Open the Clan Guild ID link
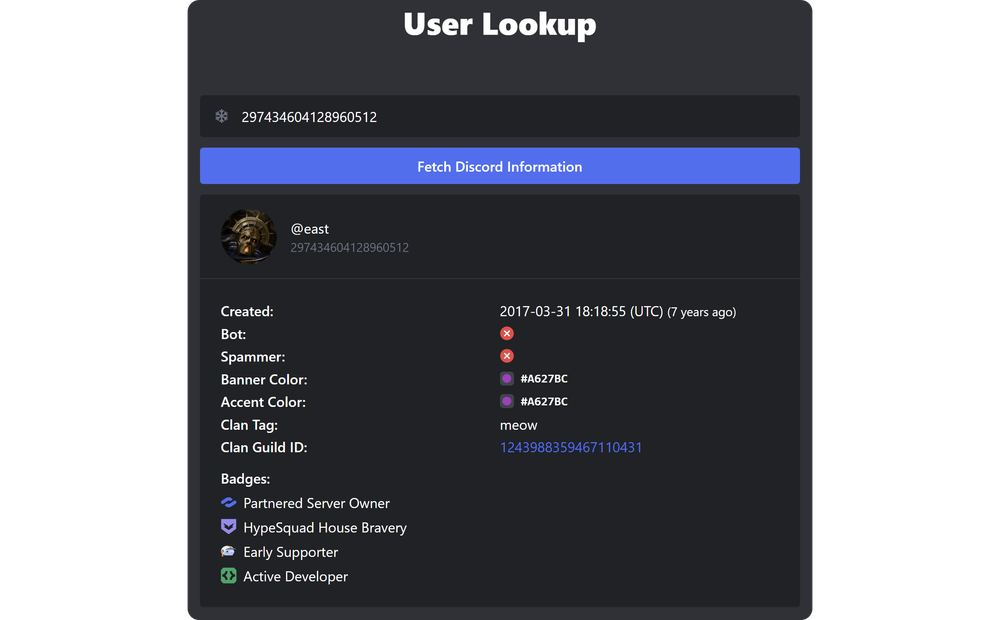This screenshot has height=620, width=1000. (570, 447)
